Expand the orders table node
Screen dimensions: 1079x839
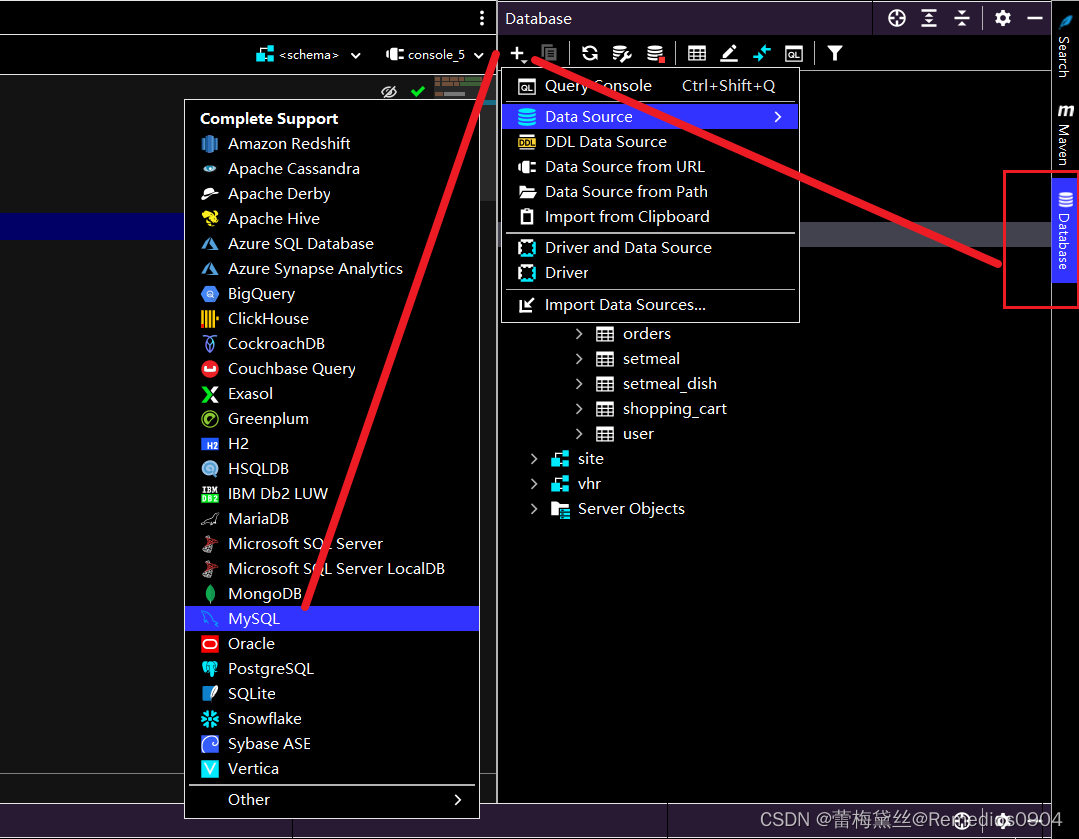[x=579, y=334]
